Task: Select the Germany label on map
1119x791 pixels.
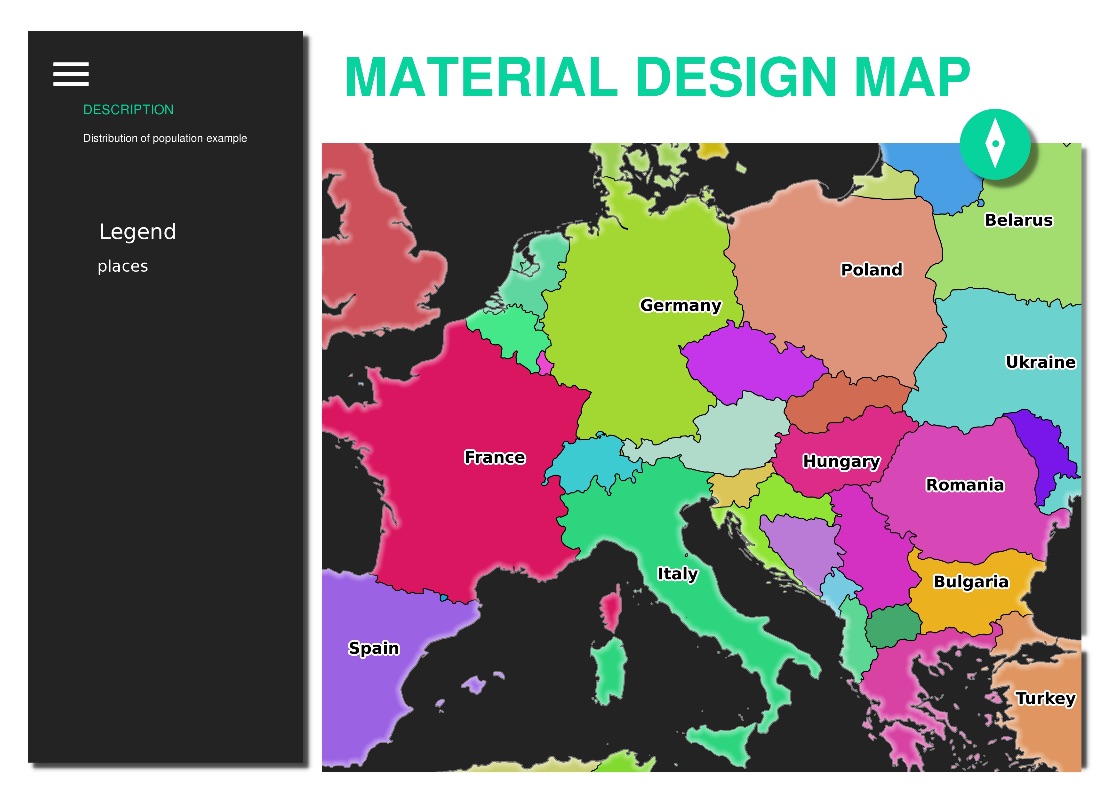Action: (x=680, y=306)
